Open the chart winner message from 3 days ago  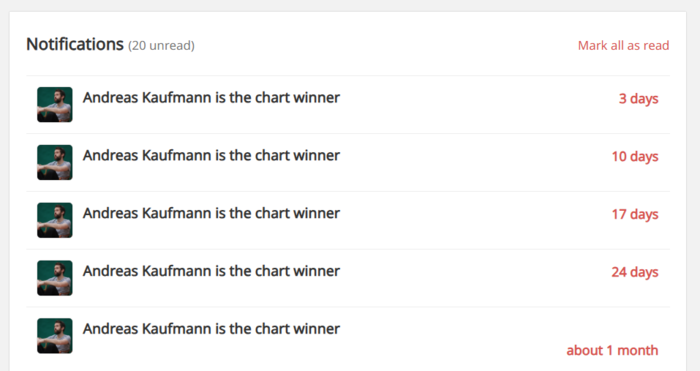click(x=211, y=97)
